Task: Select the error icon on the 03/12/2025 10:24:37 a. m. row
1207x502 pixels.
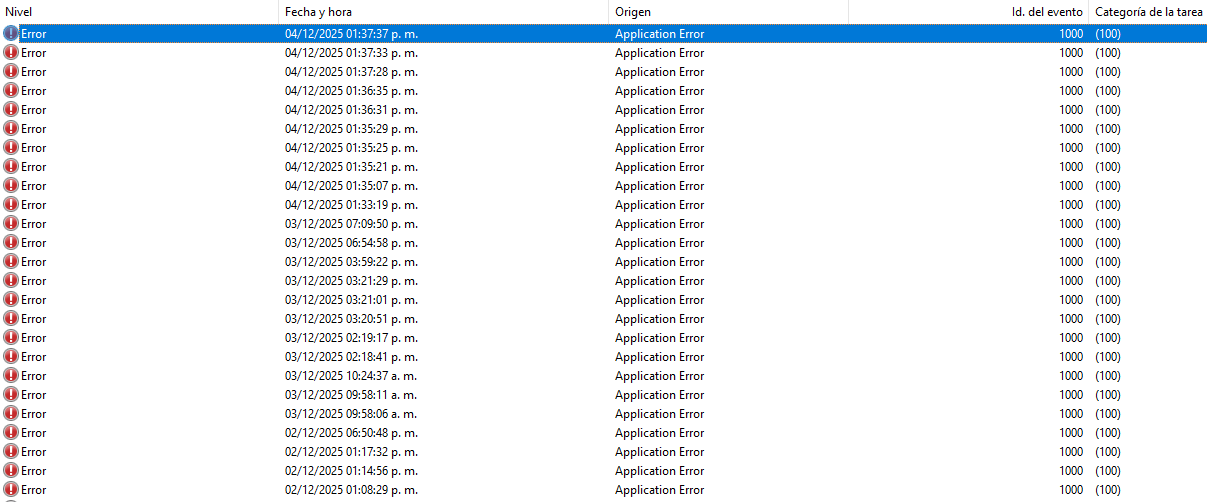Action: point(11,376)
